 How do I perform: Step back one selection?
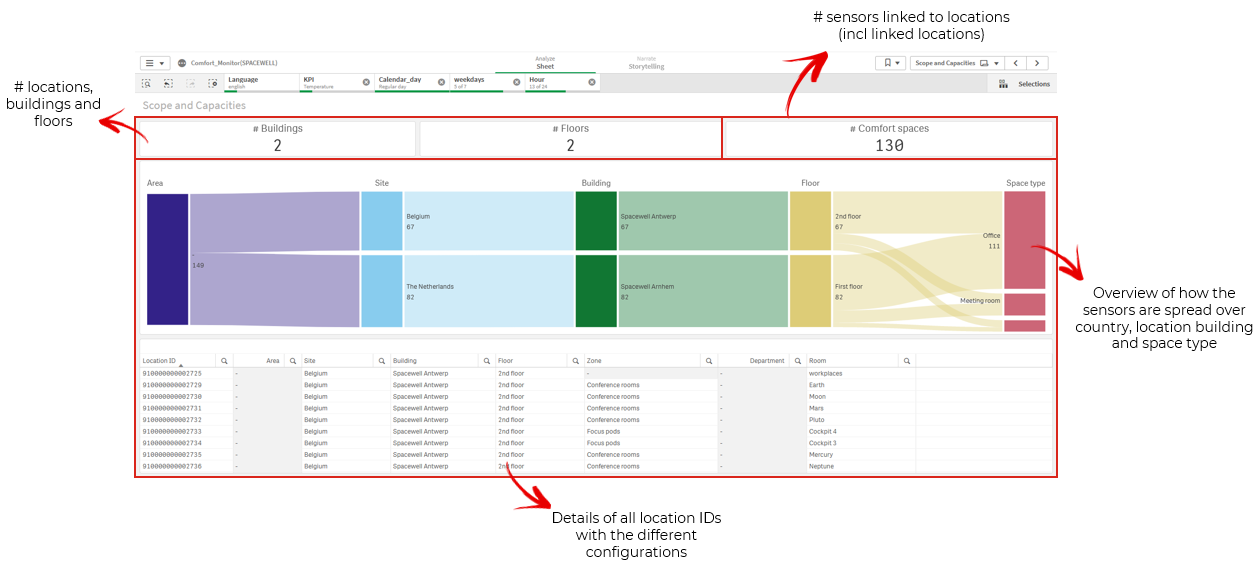click(168, 83)
